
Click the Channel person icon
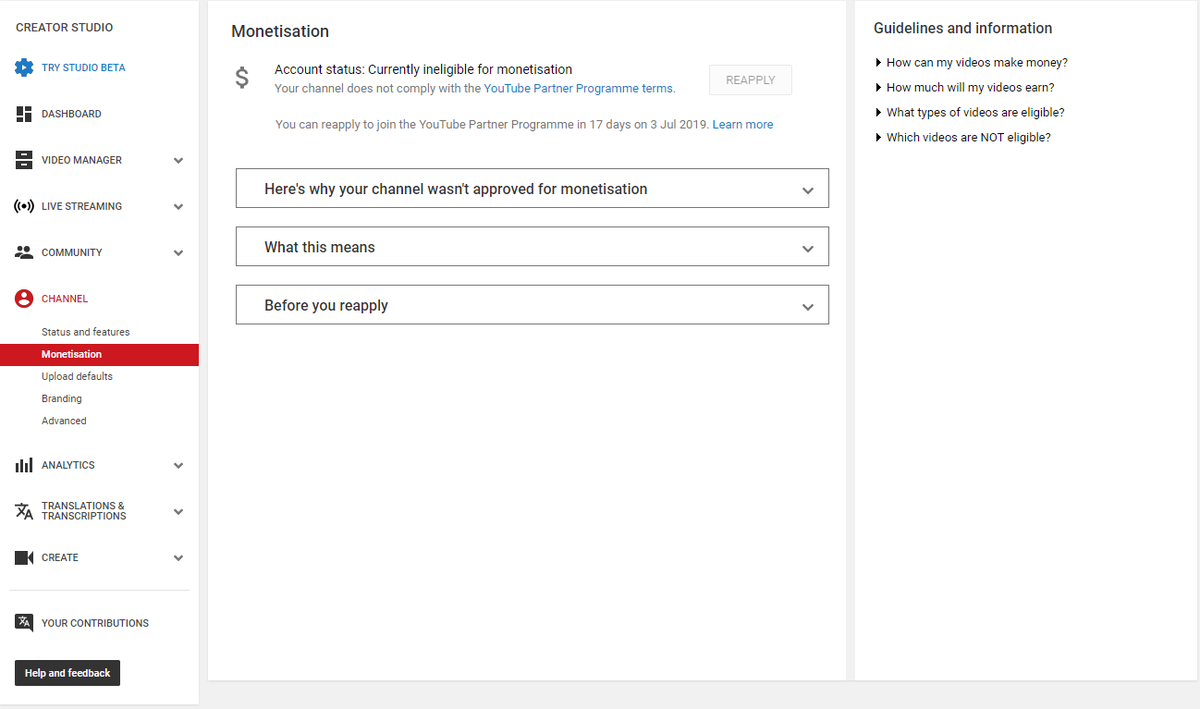[24, 298]
